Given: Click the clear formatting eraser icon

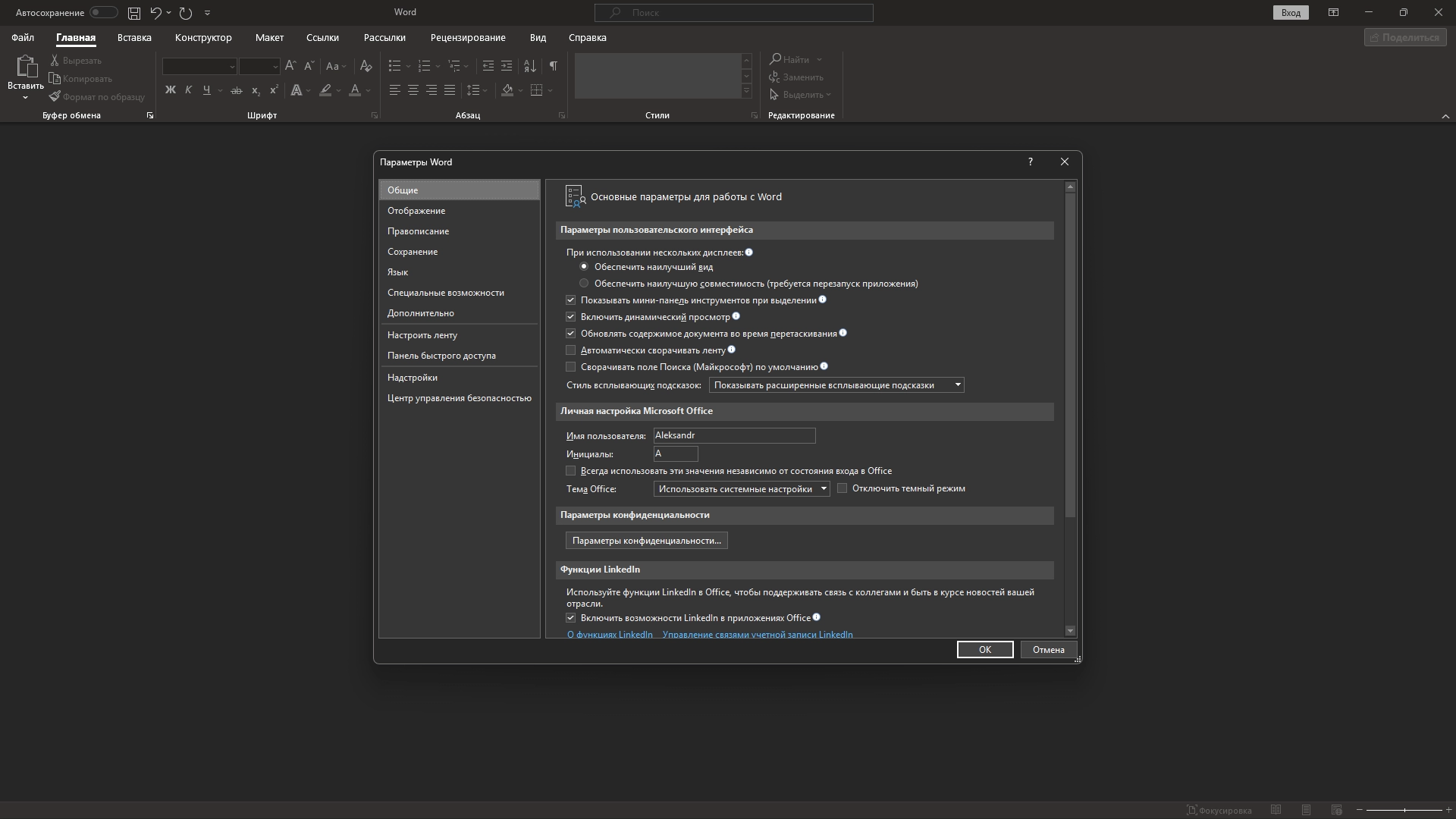Looking at the screenshot, I should click(366, 66).
